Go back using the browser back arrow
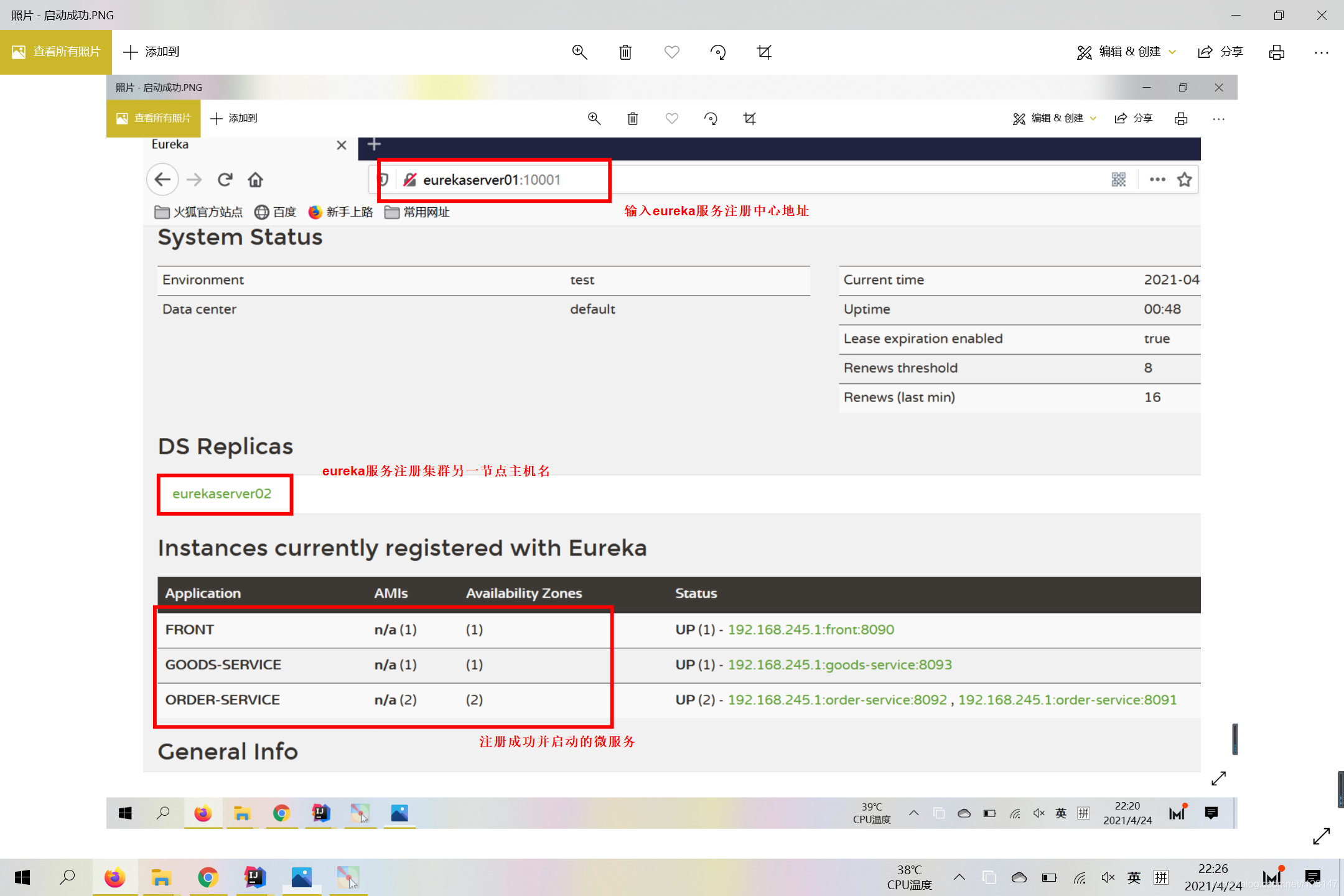The width and height of the screenshot is (1344, 896). tap(162, 180)
